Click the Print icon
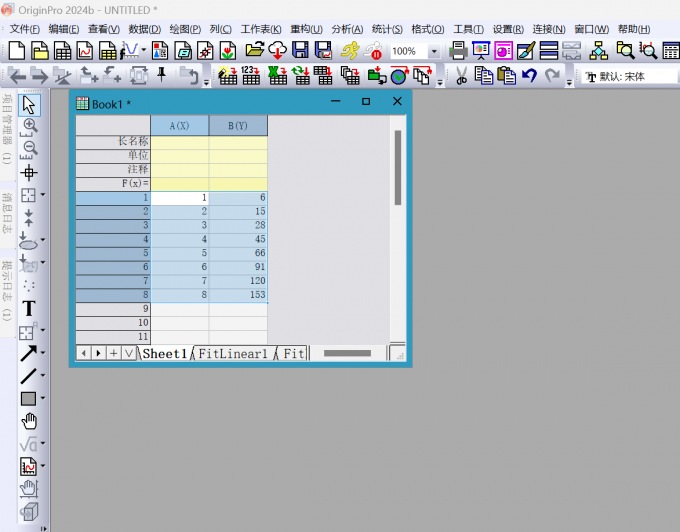Viewport: 680px width, 532px height. pos(458,51)
